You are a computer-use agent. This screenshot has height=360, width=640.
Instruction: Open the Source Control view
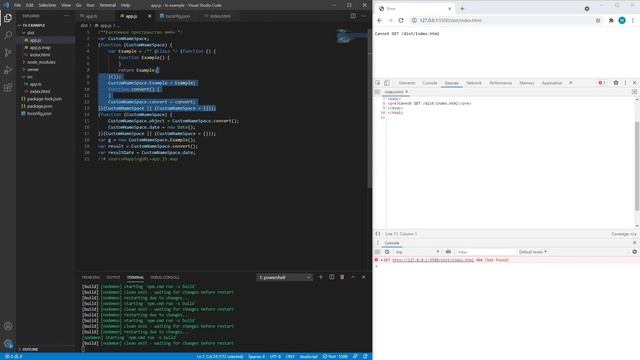click(x=8, y=53)
